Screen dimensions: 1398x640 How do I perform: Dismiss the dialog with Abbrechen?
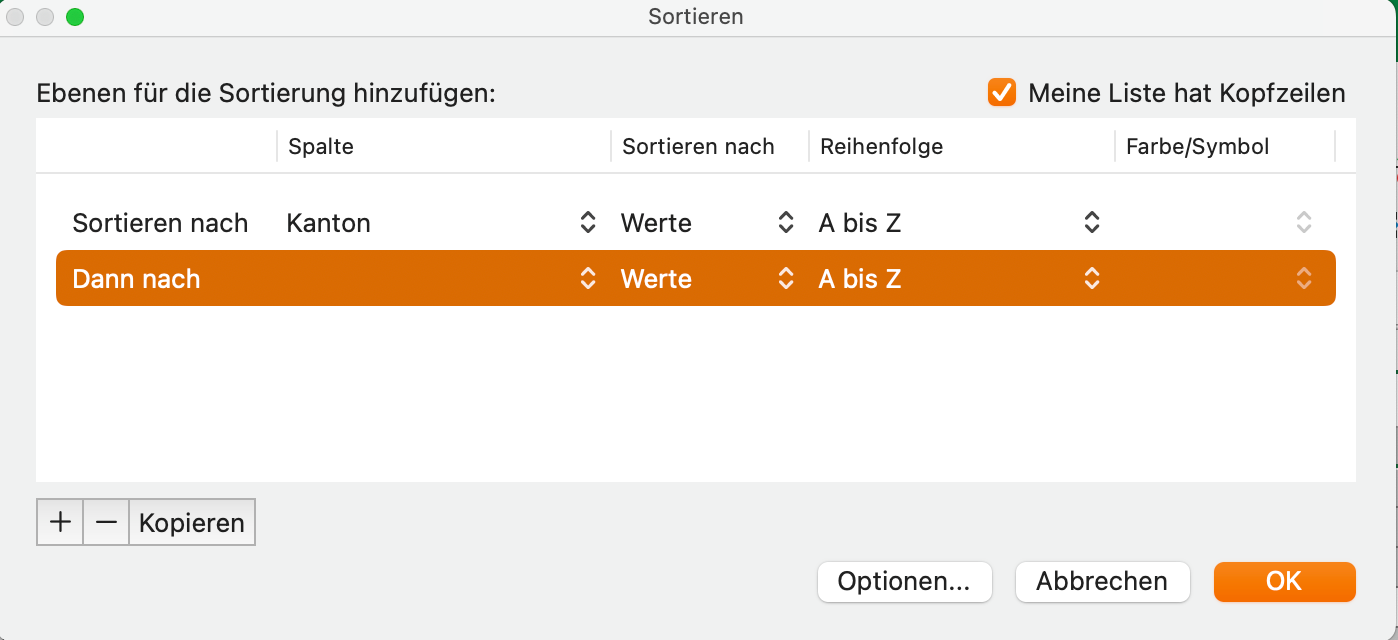pyautogui.click(x=1102, y=581)
